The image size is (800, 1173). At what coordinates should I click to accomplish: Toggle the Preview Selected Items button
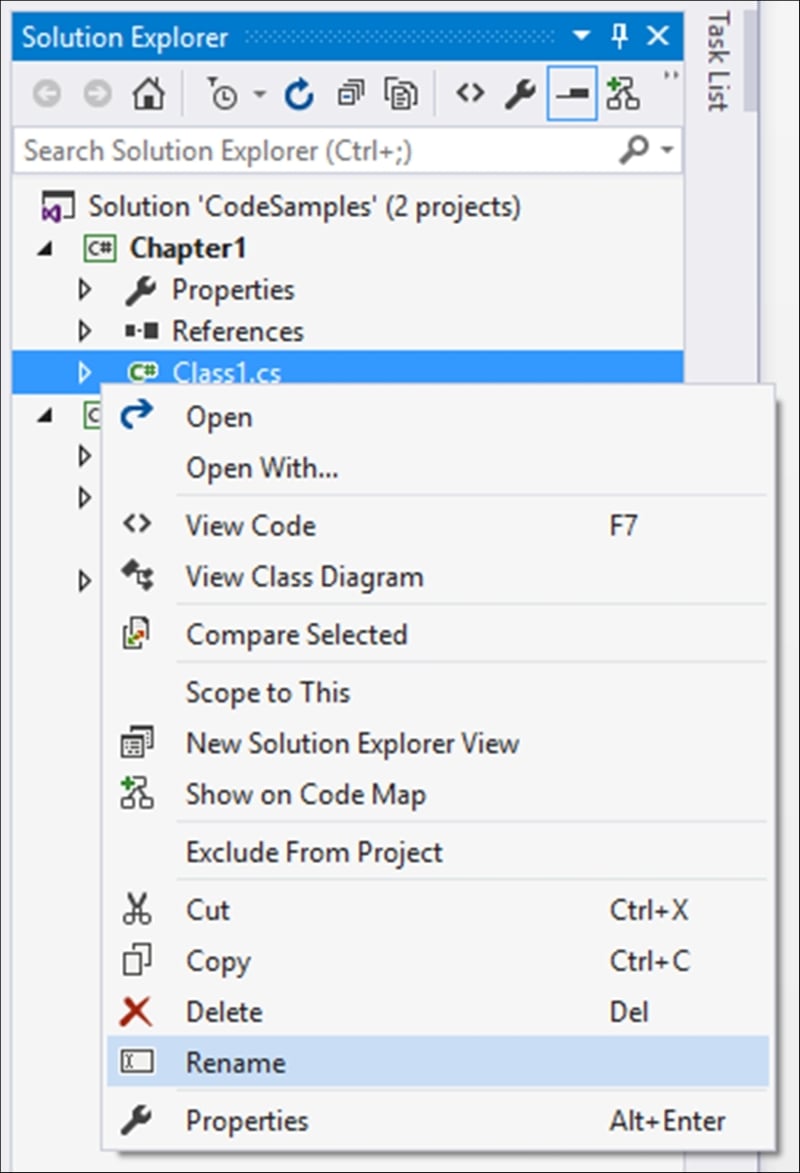point(572,95)
